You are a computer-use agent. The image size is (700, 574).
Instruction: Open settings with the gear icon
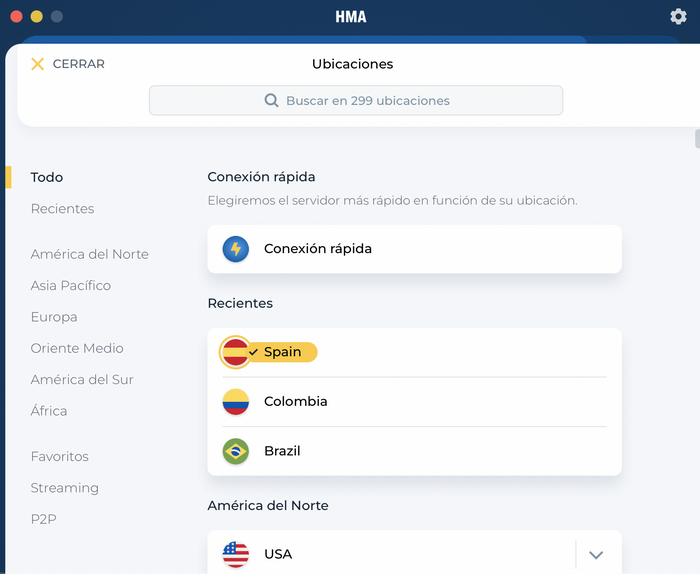[678, 17]
